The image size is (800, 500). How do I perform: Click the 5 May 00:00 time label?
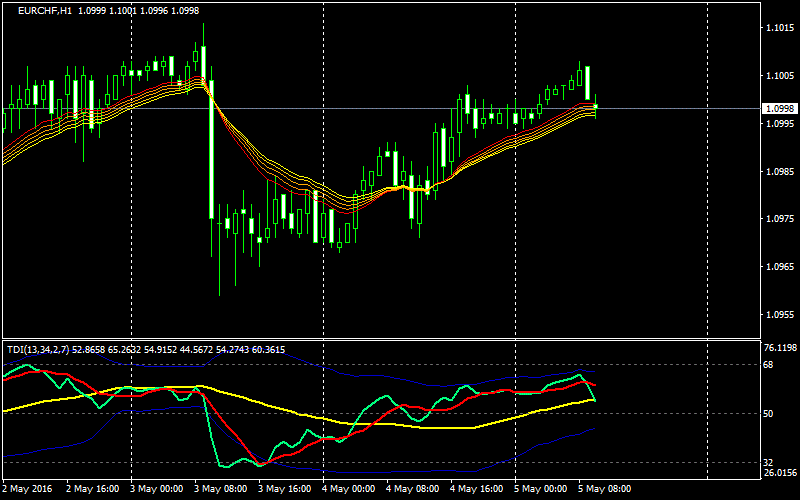[x=541, y=489]
